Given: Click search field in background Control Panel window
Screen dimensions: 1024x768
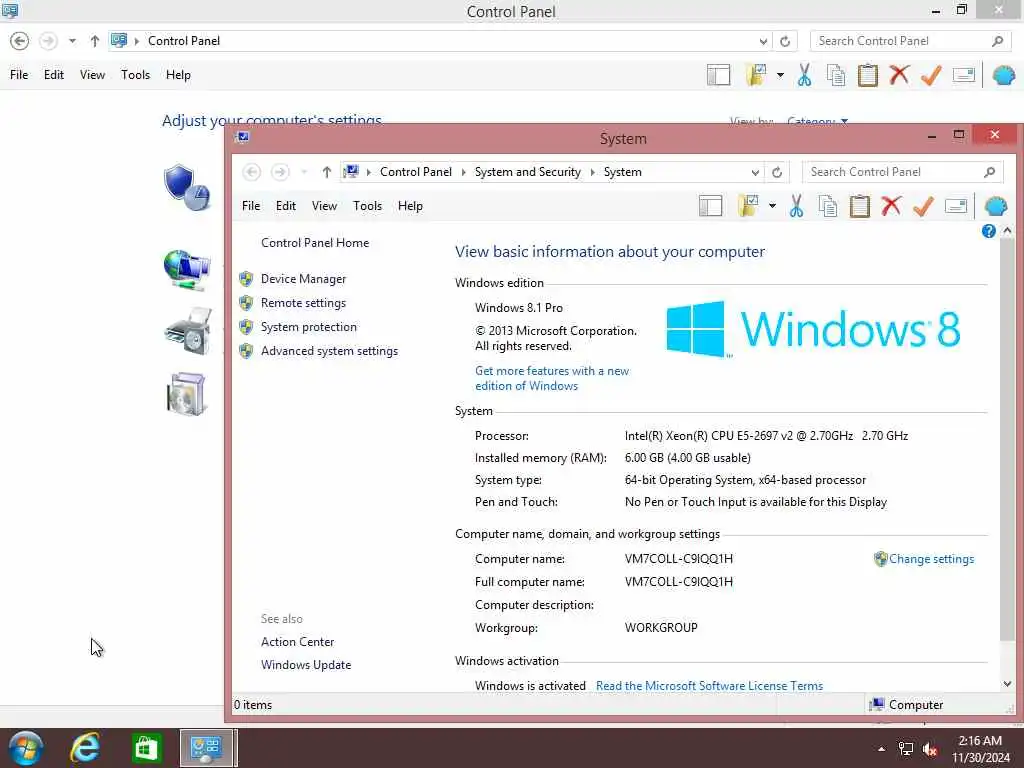Looking at the screenshot, I should point(910,41).
